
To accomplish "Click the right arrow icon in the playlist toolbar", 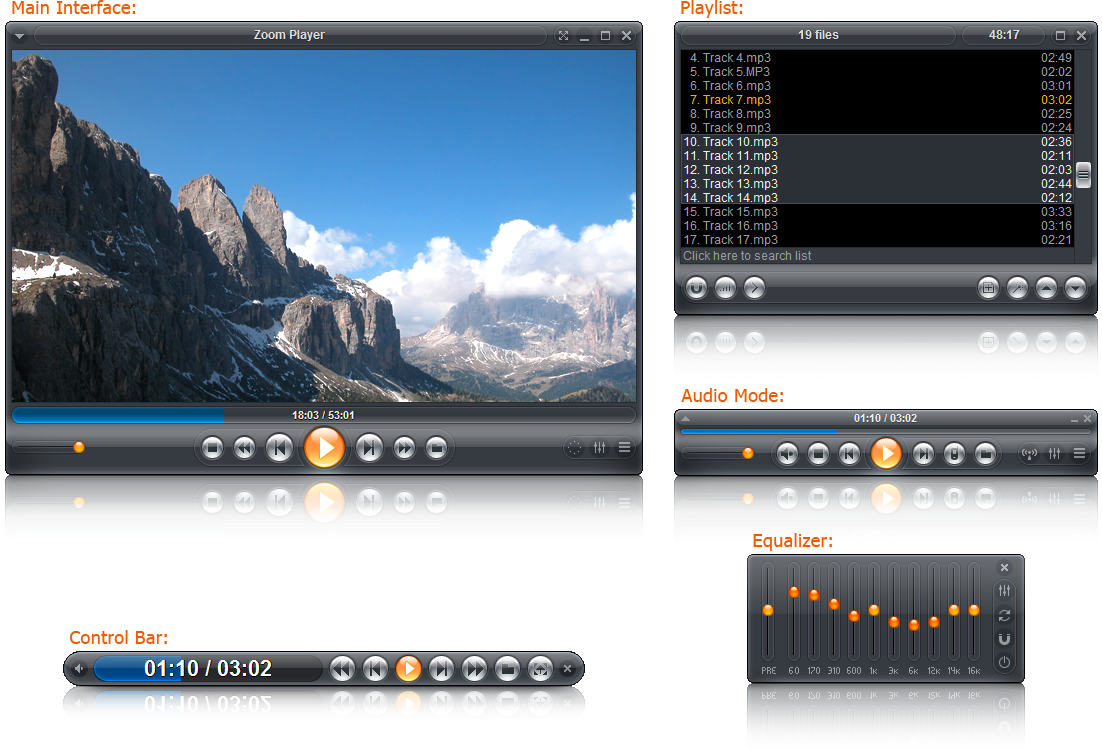I will click(754, 287).
